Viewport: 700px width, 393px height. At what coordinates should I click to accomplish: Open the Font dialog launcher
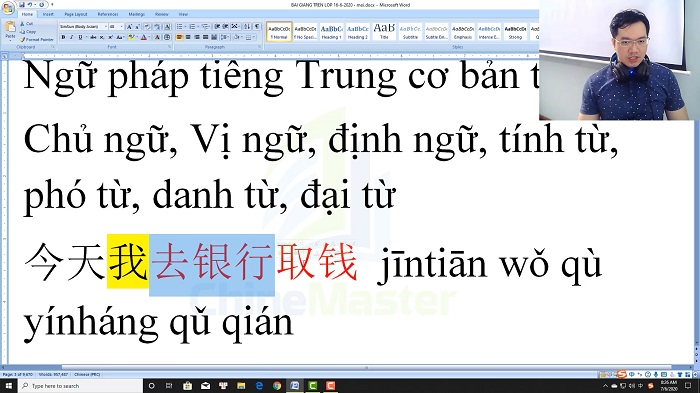169,47
